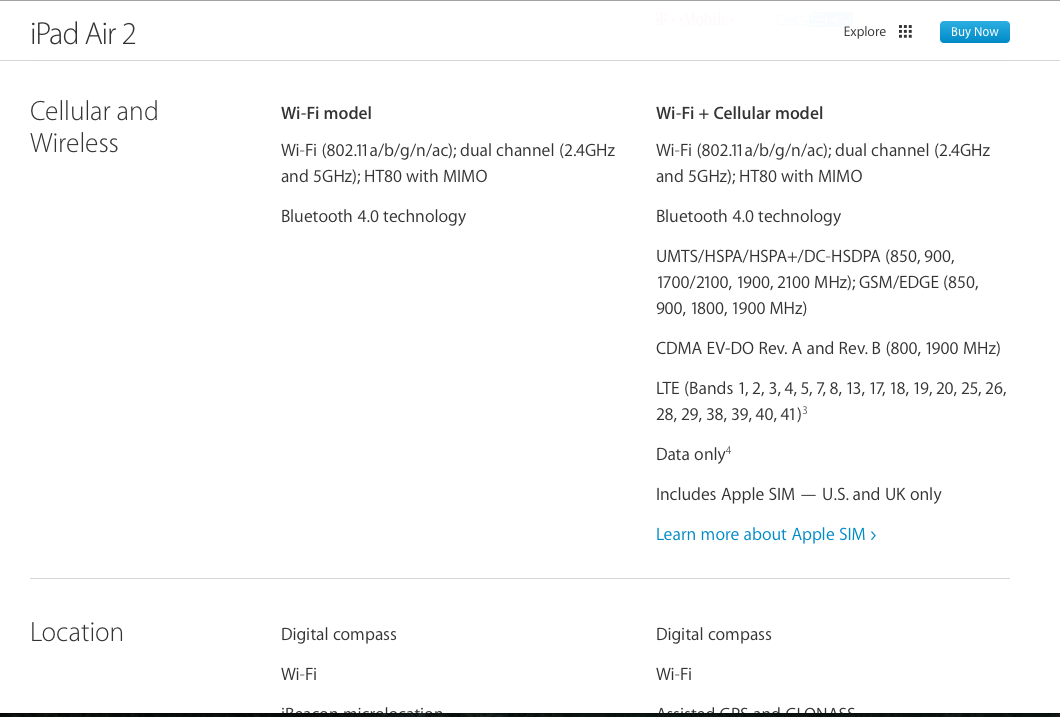Click Bluetooth 4.0 technology under Cellular model
Viewport: 1060px width, 717px height.
coord(748,216)
